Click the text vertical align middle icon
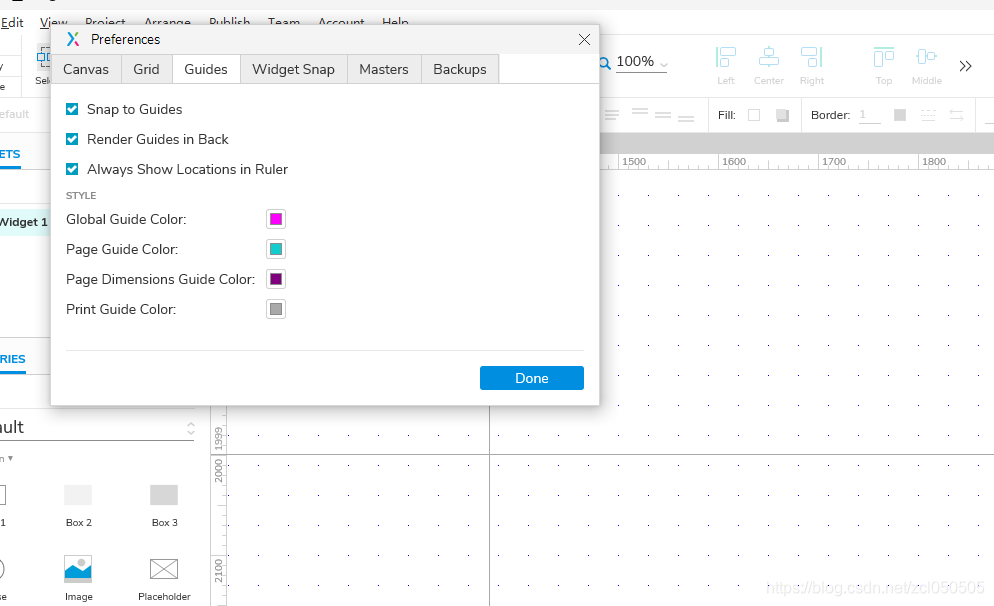 click(x=663, y=115)
